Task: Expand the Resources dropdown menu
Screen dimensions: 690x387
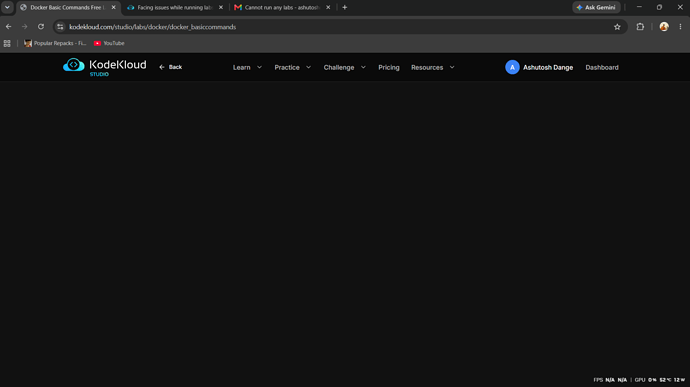Action: (433, 67)
